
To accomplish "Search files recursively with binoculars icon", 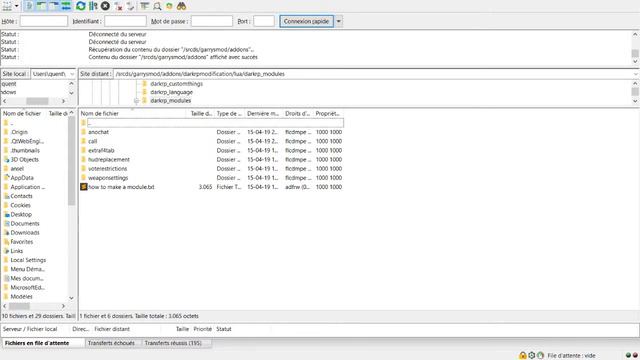I will click(182, 6).
